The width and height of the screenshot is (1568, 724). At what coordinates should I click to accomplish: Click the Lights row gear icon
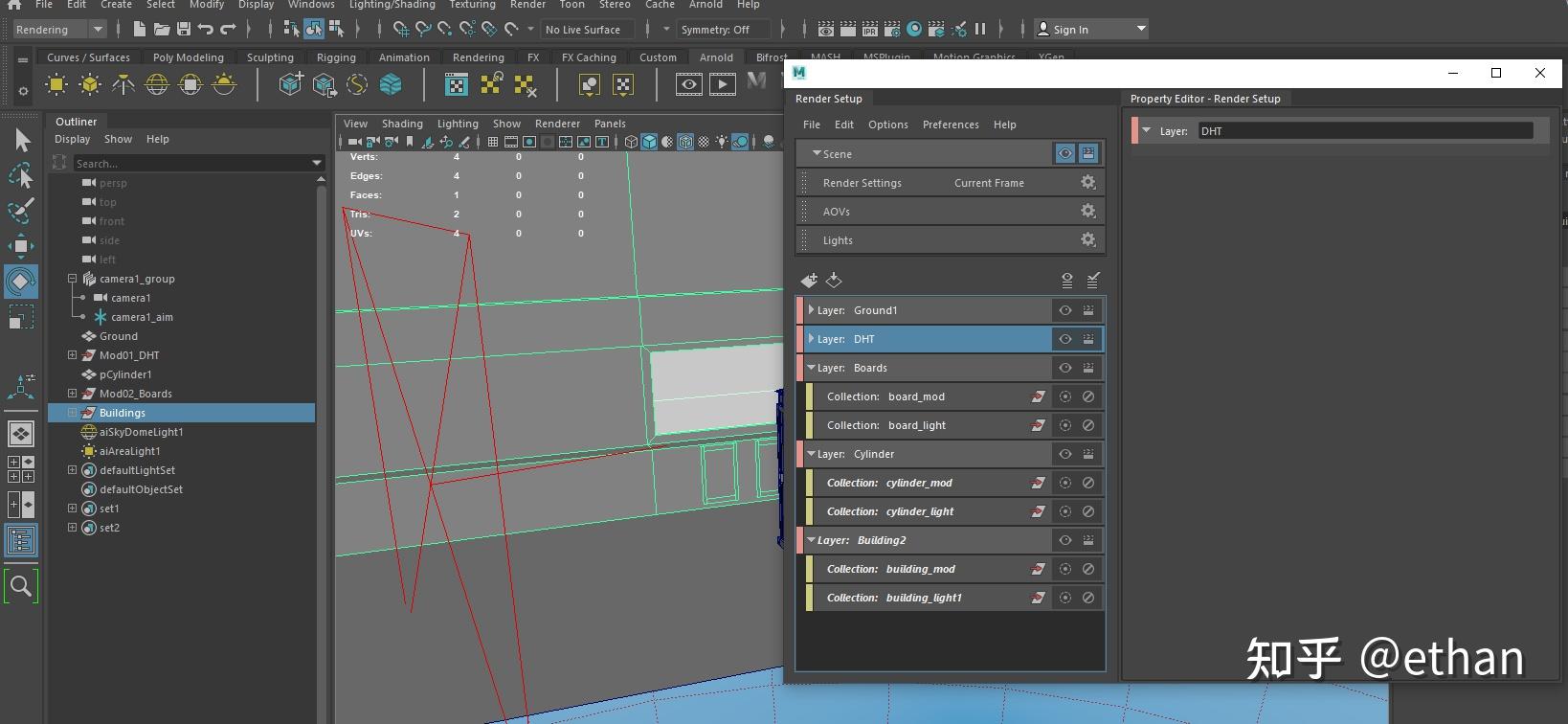coord(1087,239)
